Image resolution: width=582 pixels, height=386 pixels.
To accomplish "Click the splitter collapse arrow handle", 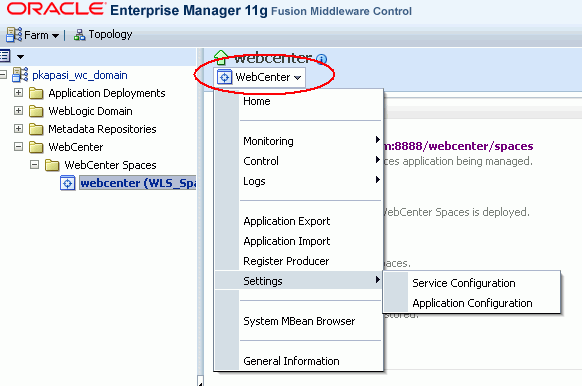I will click(200, 381).
